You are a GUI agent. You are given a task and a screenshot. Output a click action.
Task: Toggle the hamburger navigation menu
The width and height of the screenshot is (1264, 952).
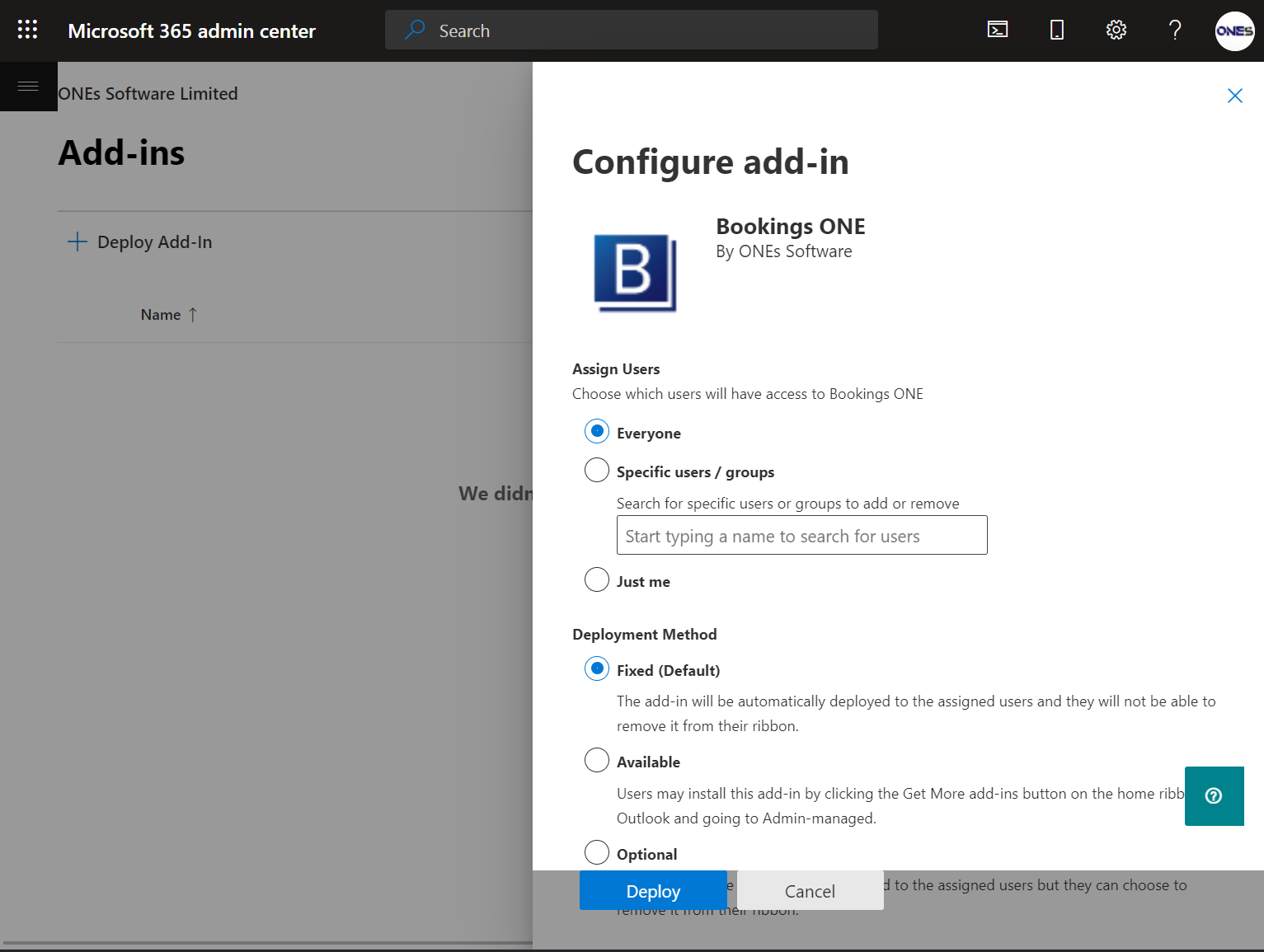click(28, 87)
